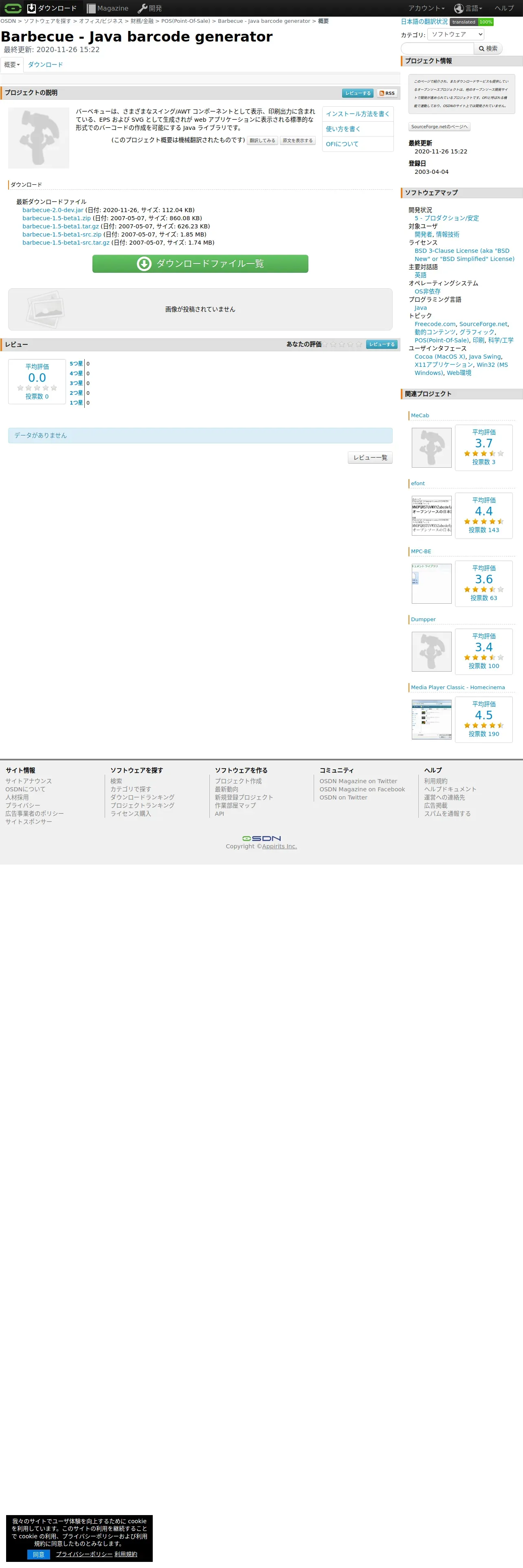The height and width of the screenshot is (1568, 523).
Task: Set your rating to the second star
Action: [x=334, y=344]
